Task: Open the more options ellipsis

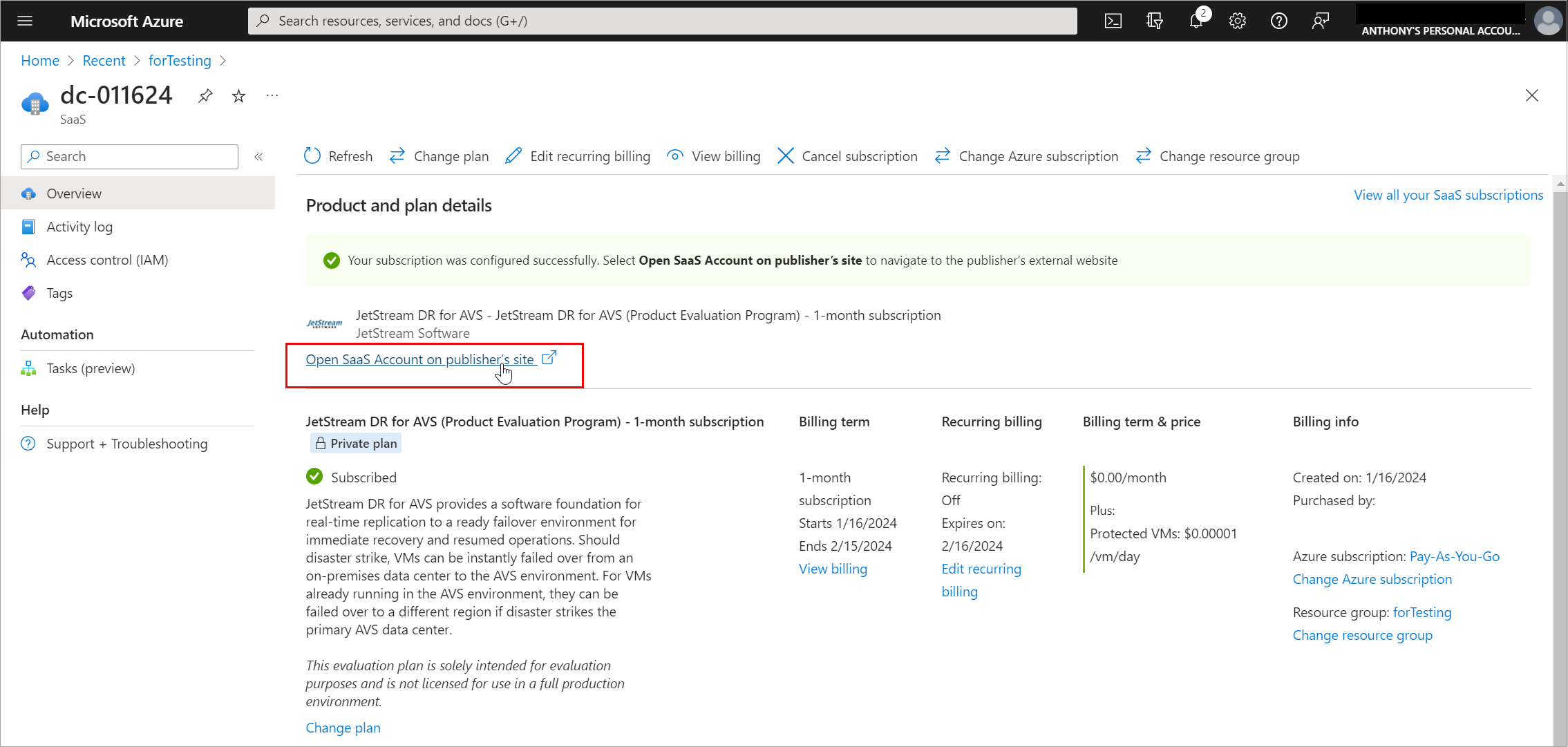Action: tap(272, 96)
